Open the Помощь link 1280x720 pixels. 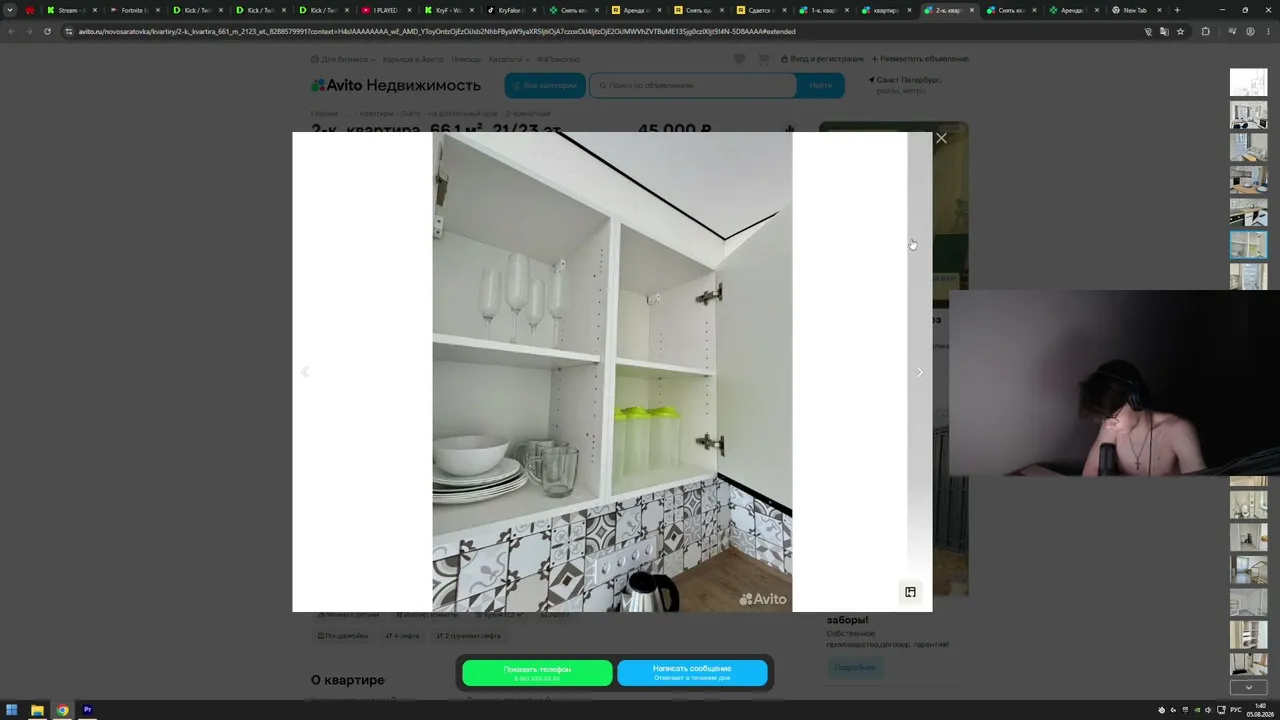coord(466,59)
